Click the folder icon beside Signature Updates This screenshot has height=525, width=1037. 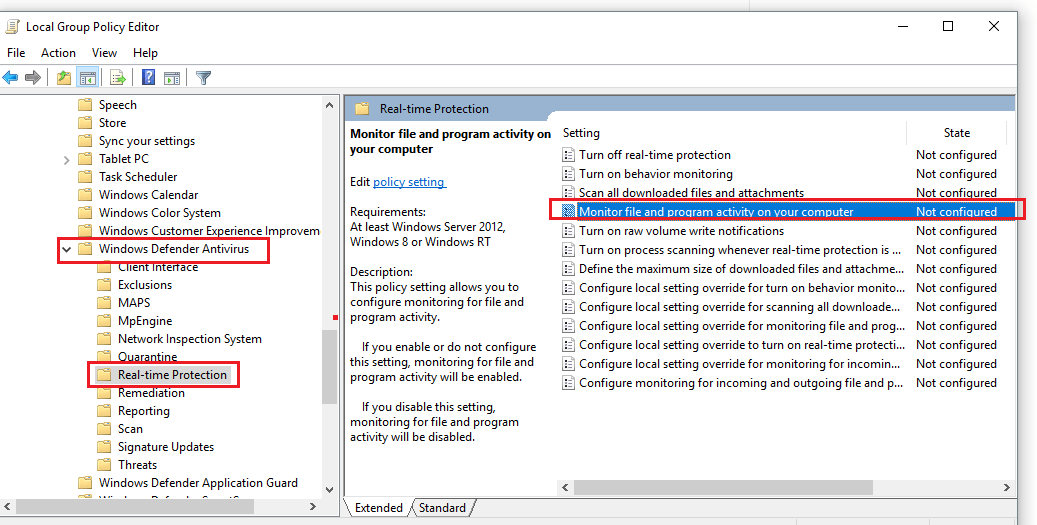pyautogui.click(x=104, y=447)
